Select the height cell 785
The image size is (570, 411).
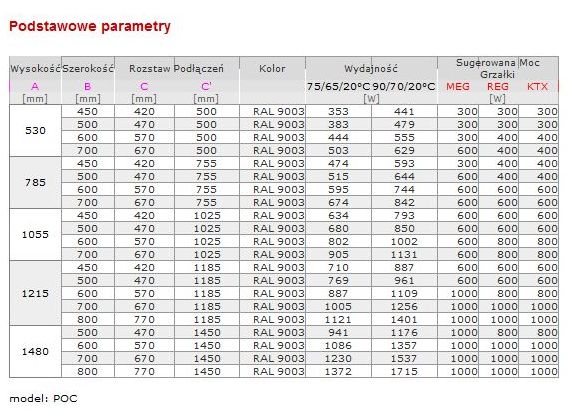35,182
